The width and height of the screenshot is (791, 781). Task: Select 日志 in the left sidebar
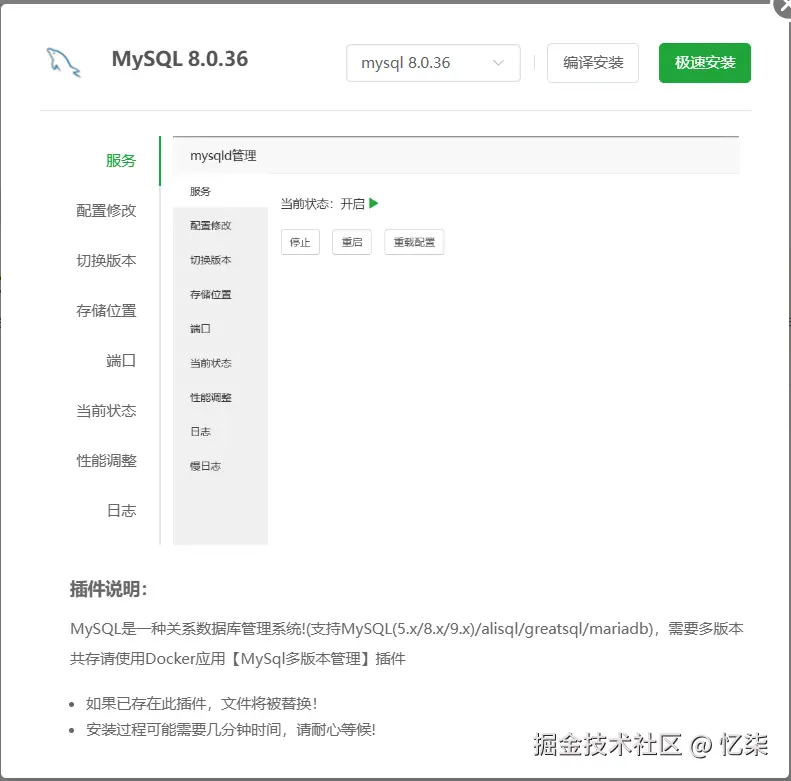pyautogui.click(x=121, y=510)
